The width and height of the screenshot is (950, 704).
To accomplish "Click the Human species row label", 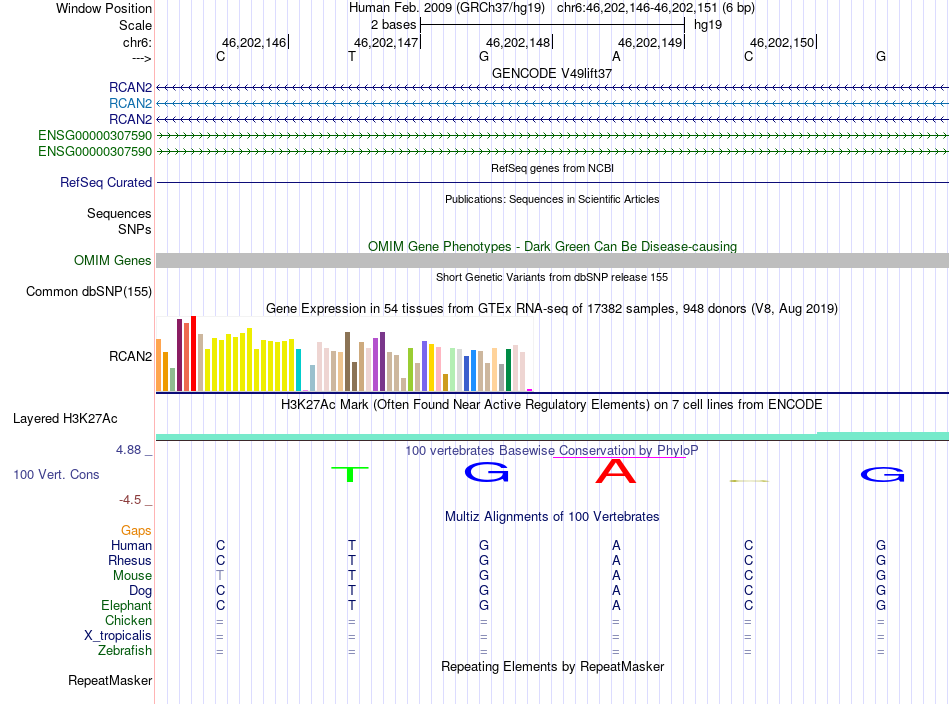I will pyautogui.click(x=131, y=545).
